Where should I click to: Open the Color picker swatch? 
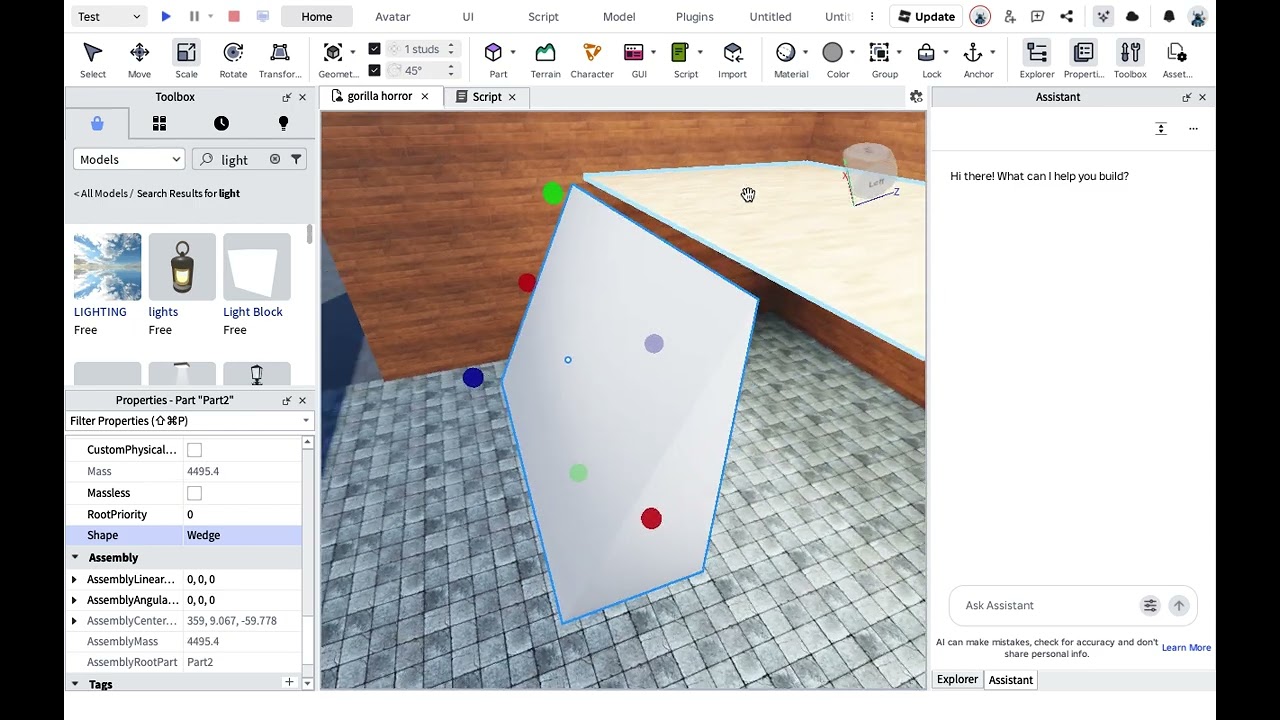click(833, 52)
